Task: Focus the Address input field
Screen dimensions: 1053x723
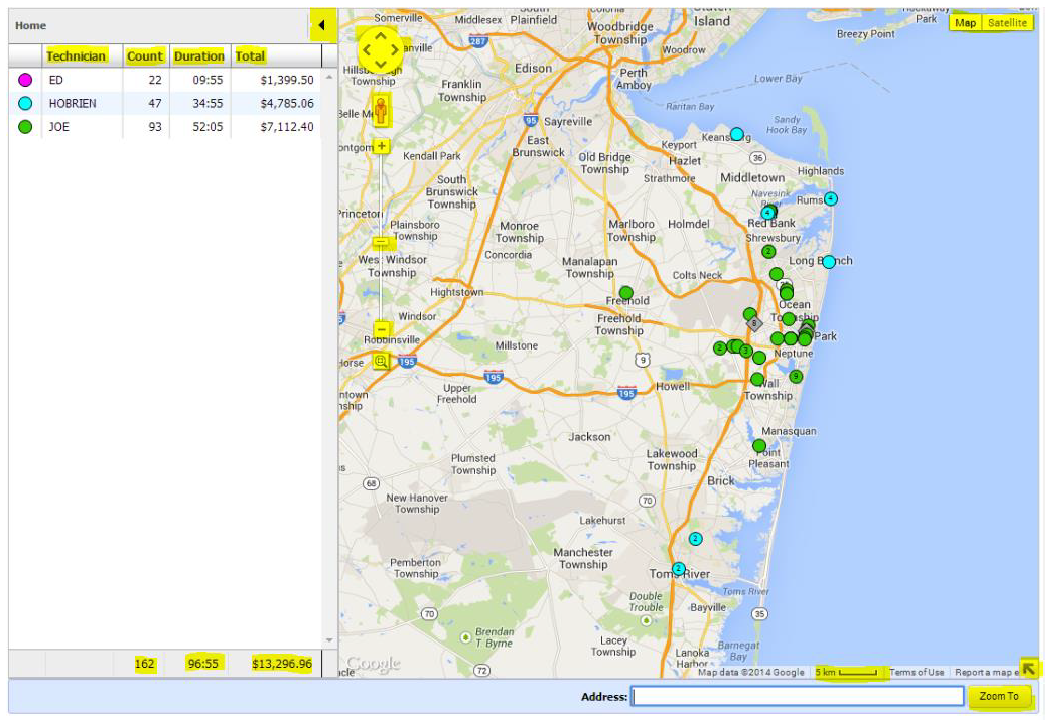Action: click(798, 697)
